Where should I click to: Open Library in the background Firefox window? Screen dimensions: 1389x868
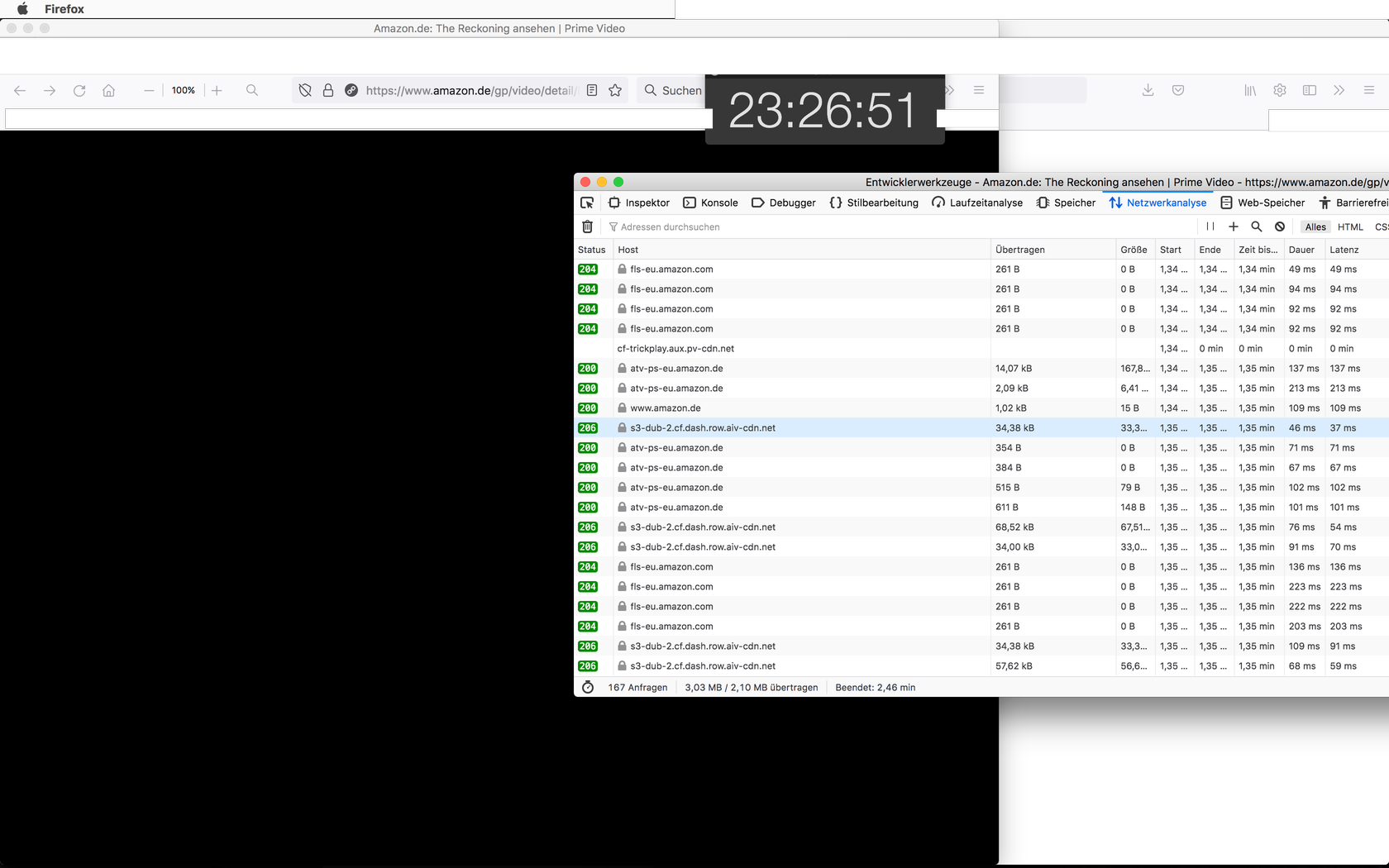pyautogui.click(x=1250, y=90)
